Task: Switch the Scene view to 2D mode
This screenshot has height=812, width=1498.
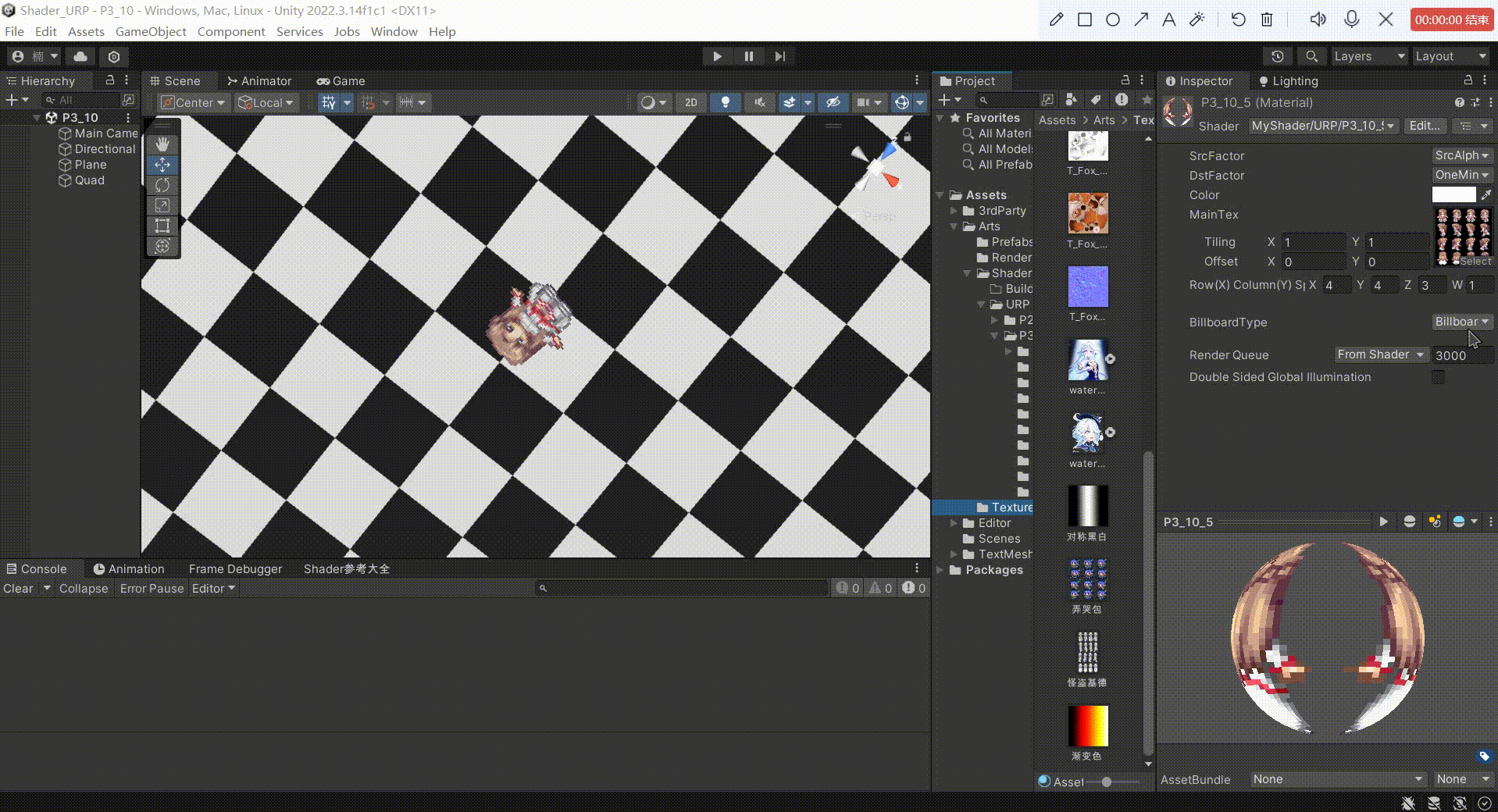Action: pos(690,102)
